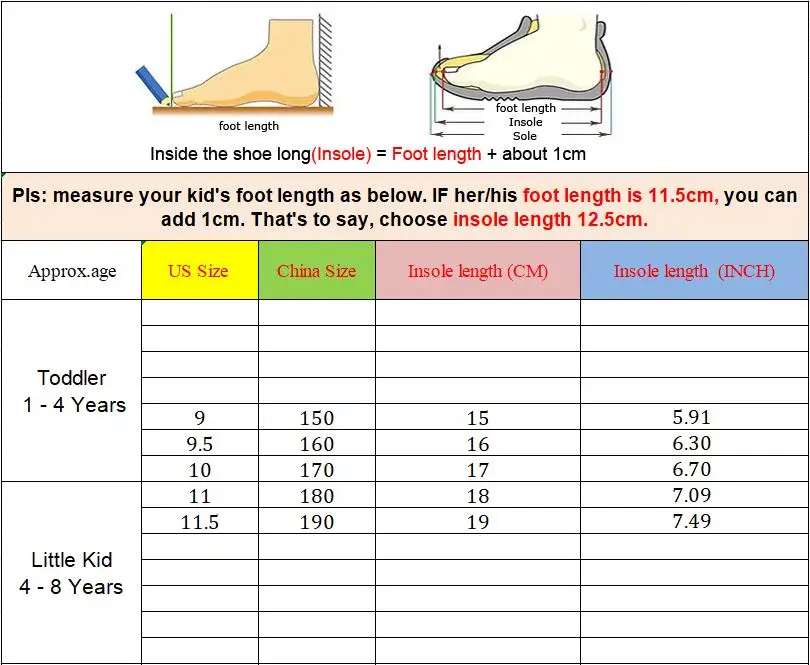Click insole length '18' cm cell
Image resolution: width=810 pixels, height=665 pixels.
coord(478,495)
